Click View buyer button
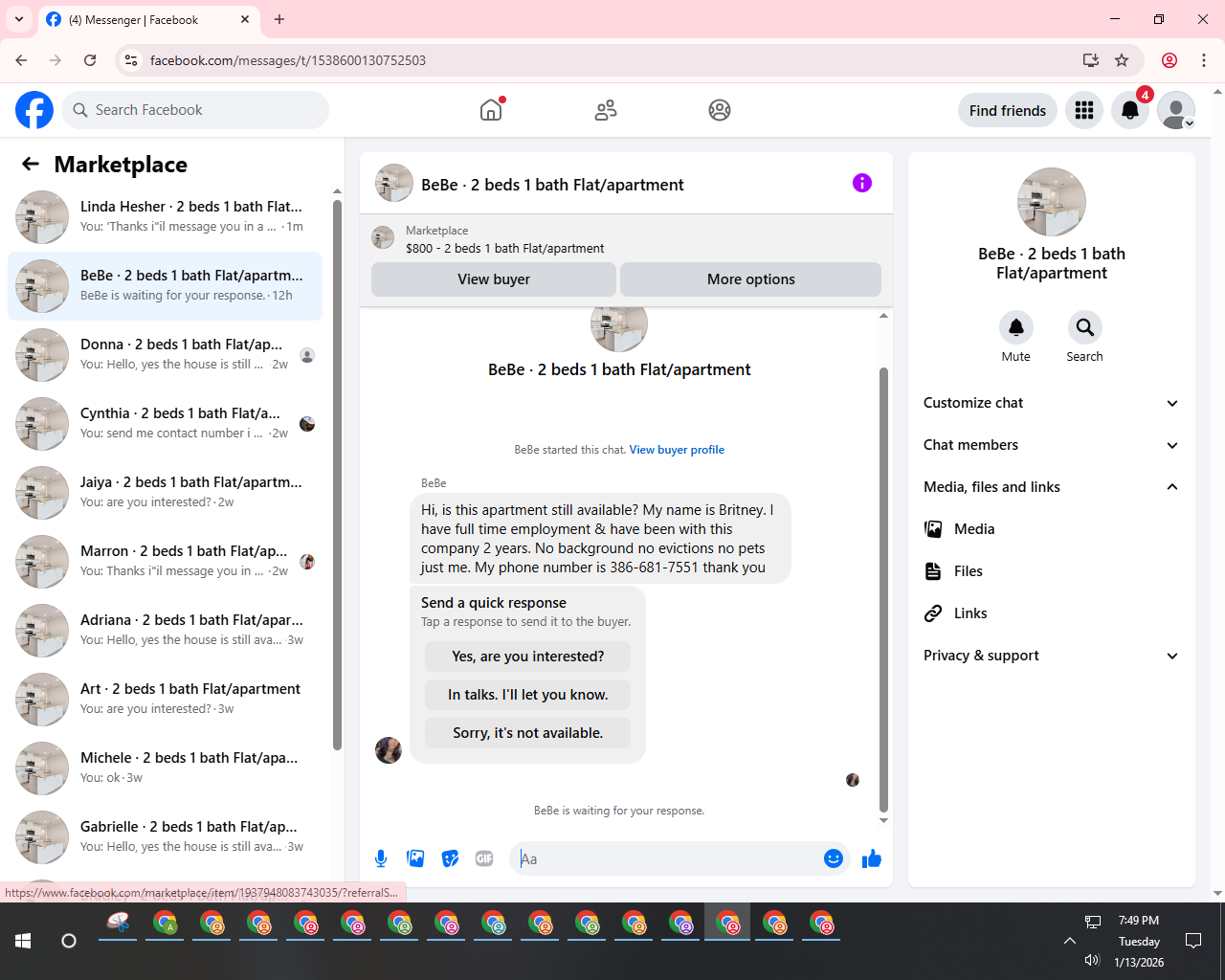 [x=494, y=279]
